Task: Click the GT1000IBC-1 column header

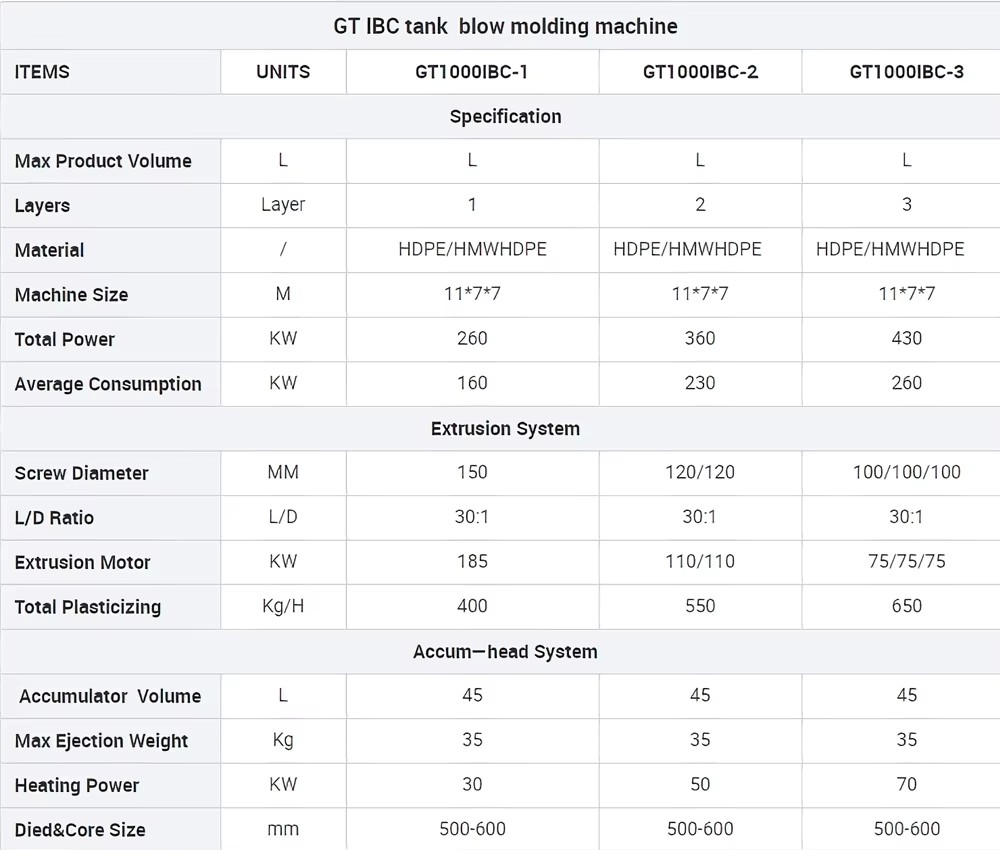Action: [x=471, y=72]
